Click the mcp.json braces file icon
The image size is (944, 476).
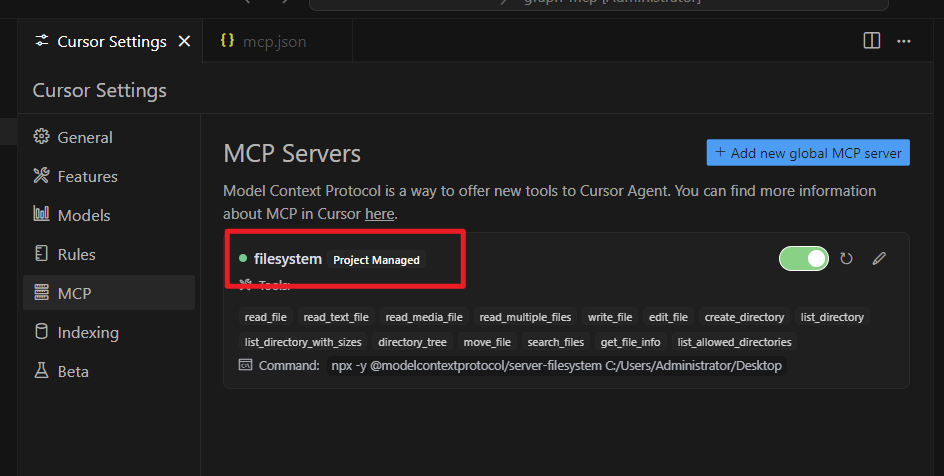coord(227,40)
